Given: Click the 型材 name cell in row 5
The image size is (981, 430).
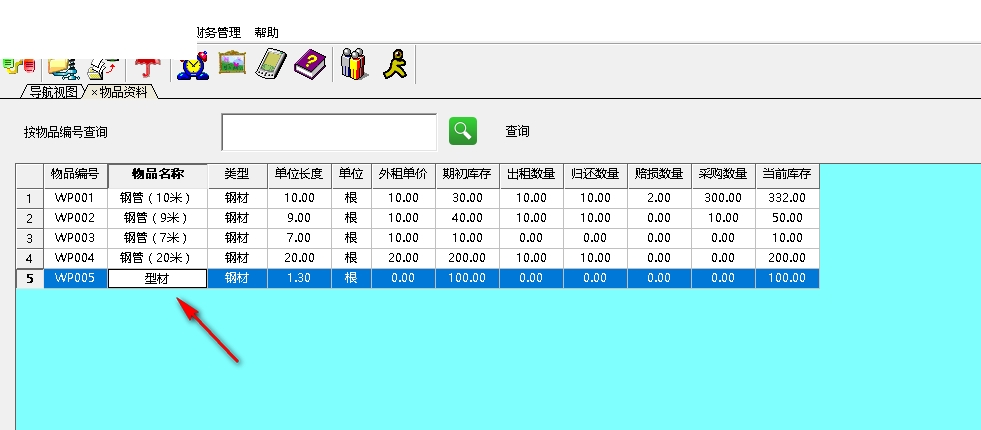Looking at the screenshot, I should [x=158, y=279].
